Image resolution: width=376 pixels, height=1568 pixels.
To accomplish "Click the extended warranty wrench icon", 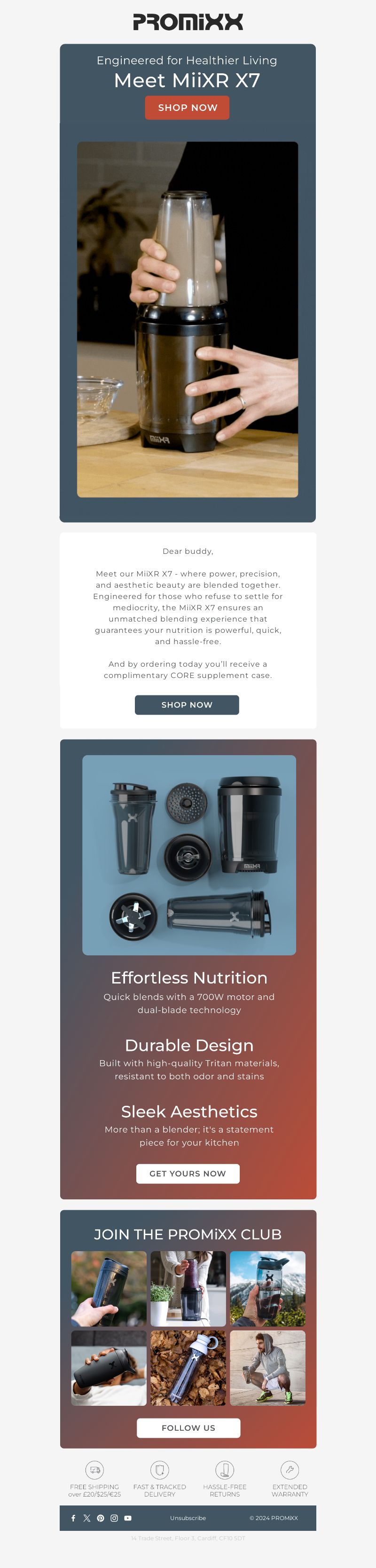I will 290,1469.
